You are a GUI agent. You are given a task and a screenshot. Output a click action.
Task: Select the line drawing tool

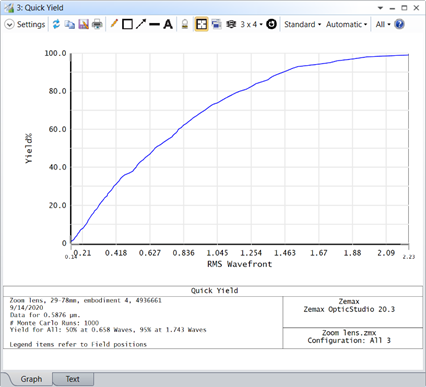pos(154,24)
